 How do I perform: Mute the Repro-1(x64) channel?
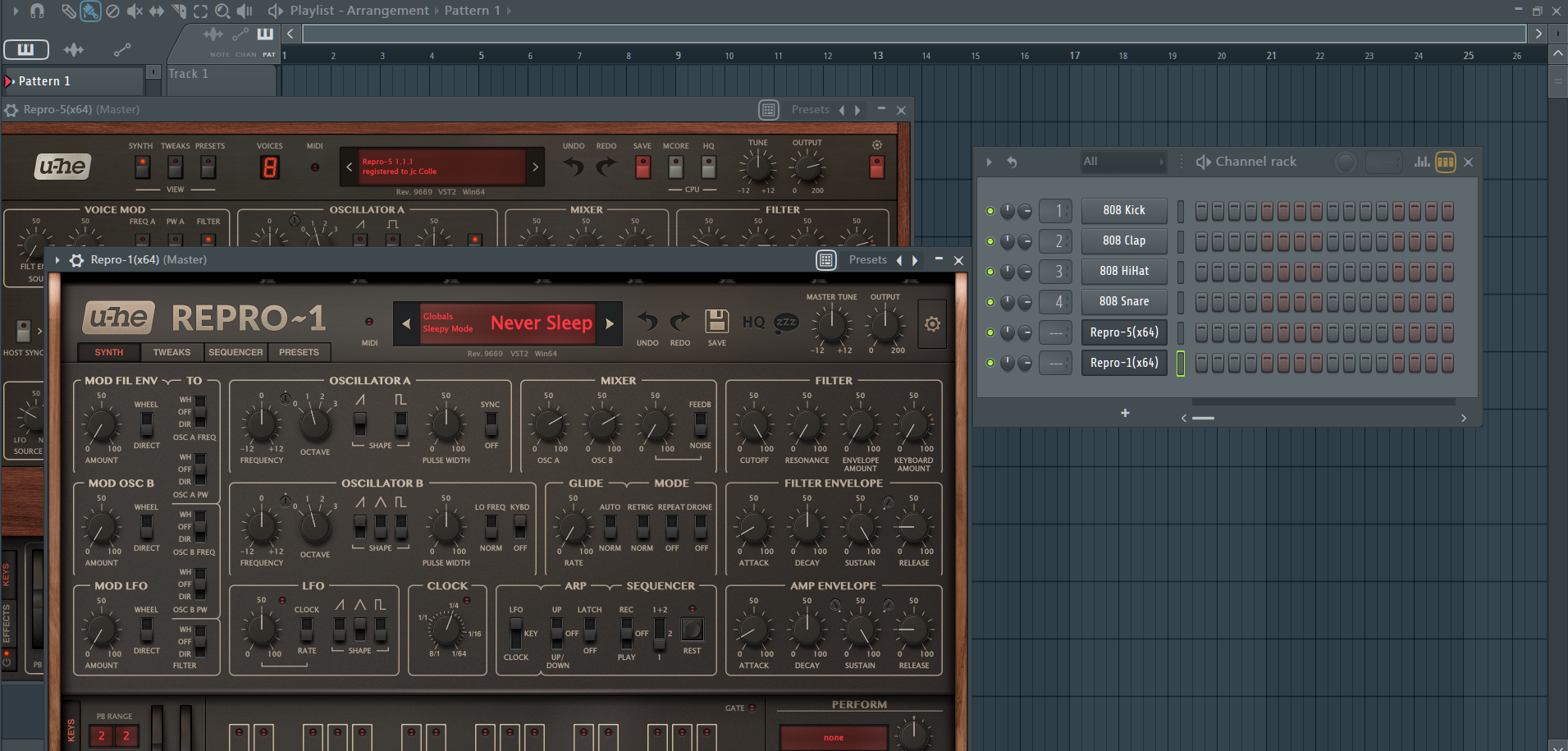(990, 363)
